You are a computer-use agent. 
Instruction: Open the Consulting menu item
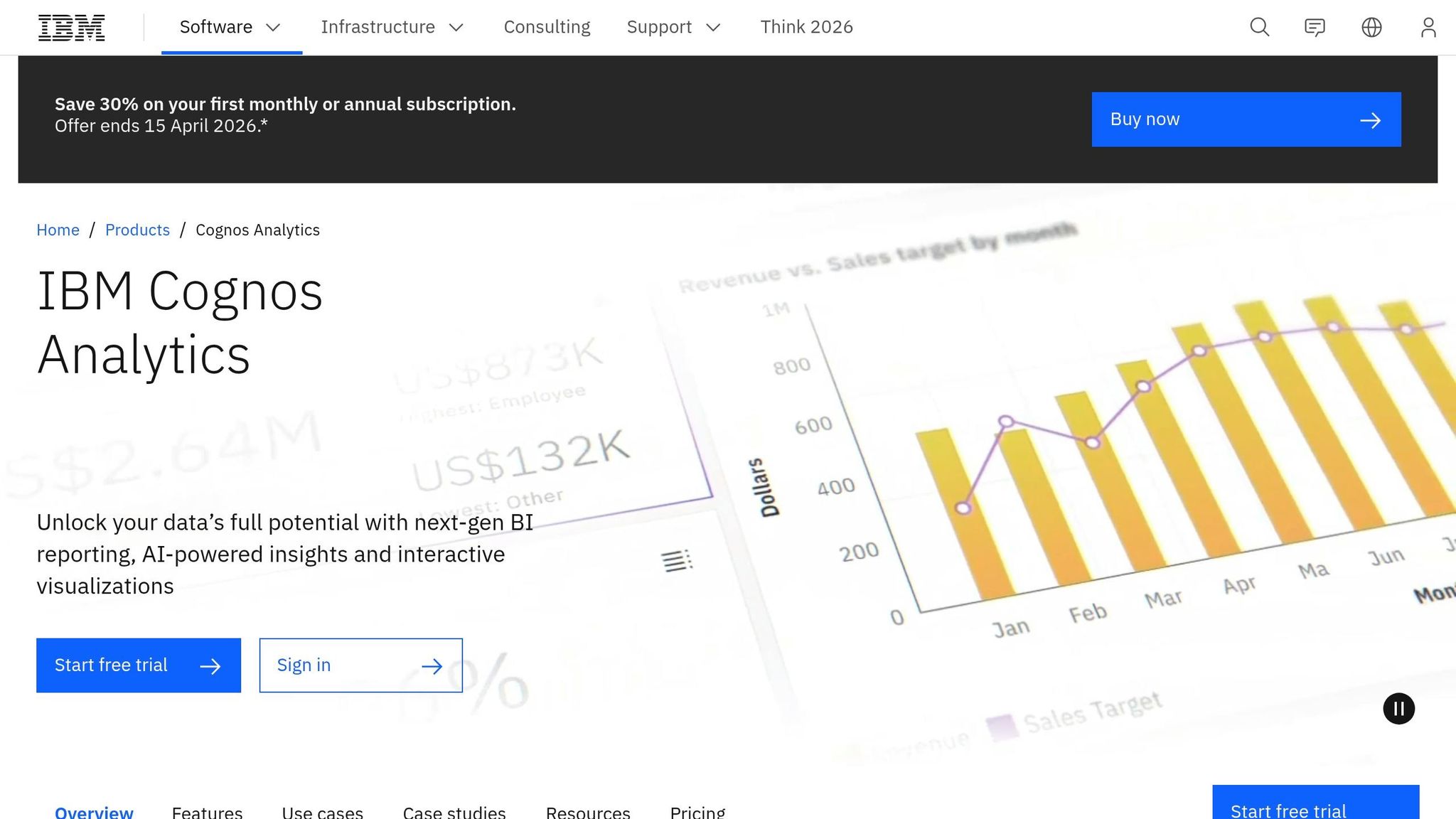coord(547,27)
